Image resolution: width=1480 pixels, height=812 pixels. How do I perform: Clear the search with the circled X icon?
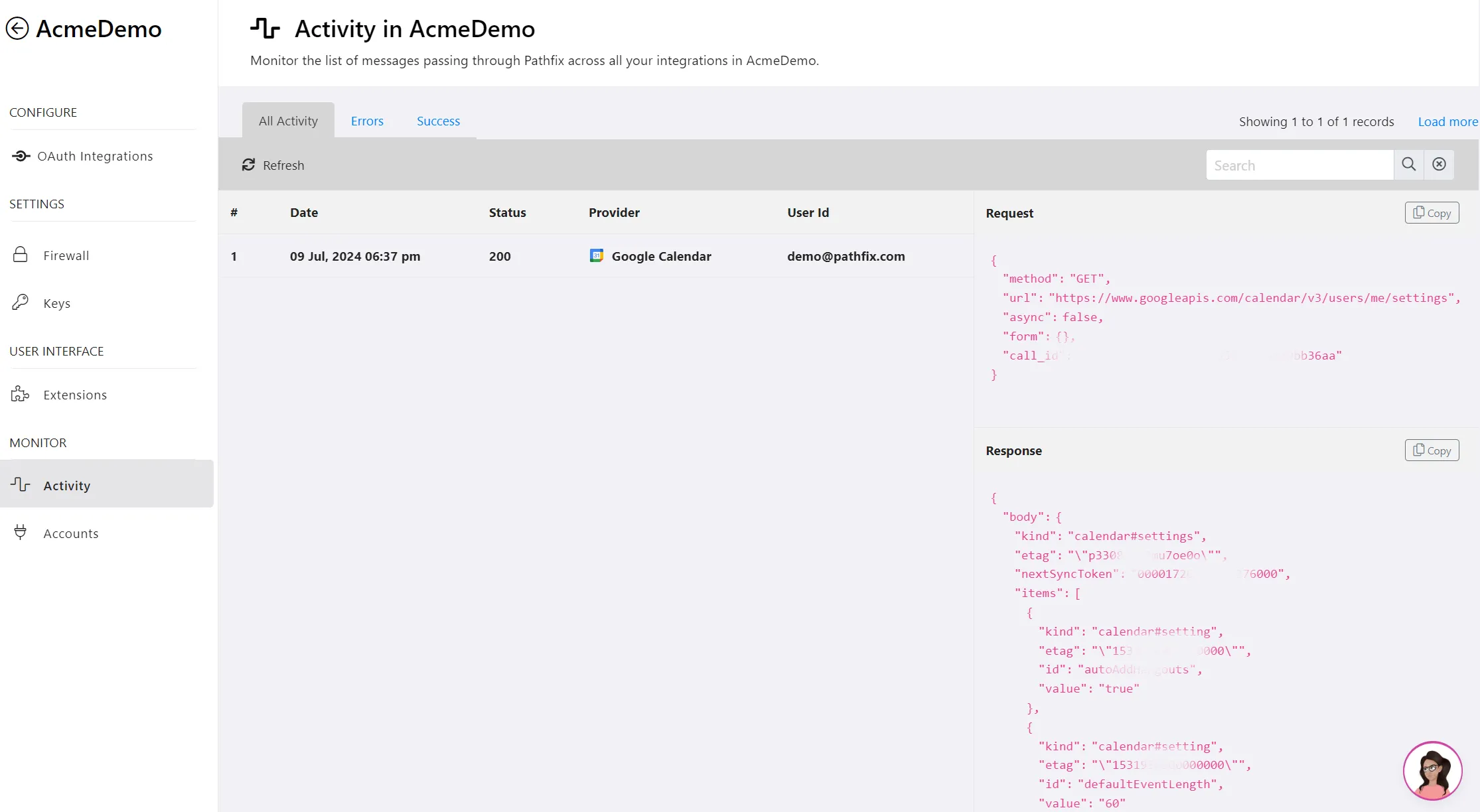pos(1439,165)
